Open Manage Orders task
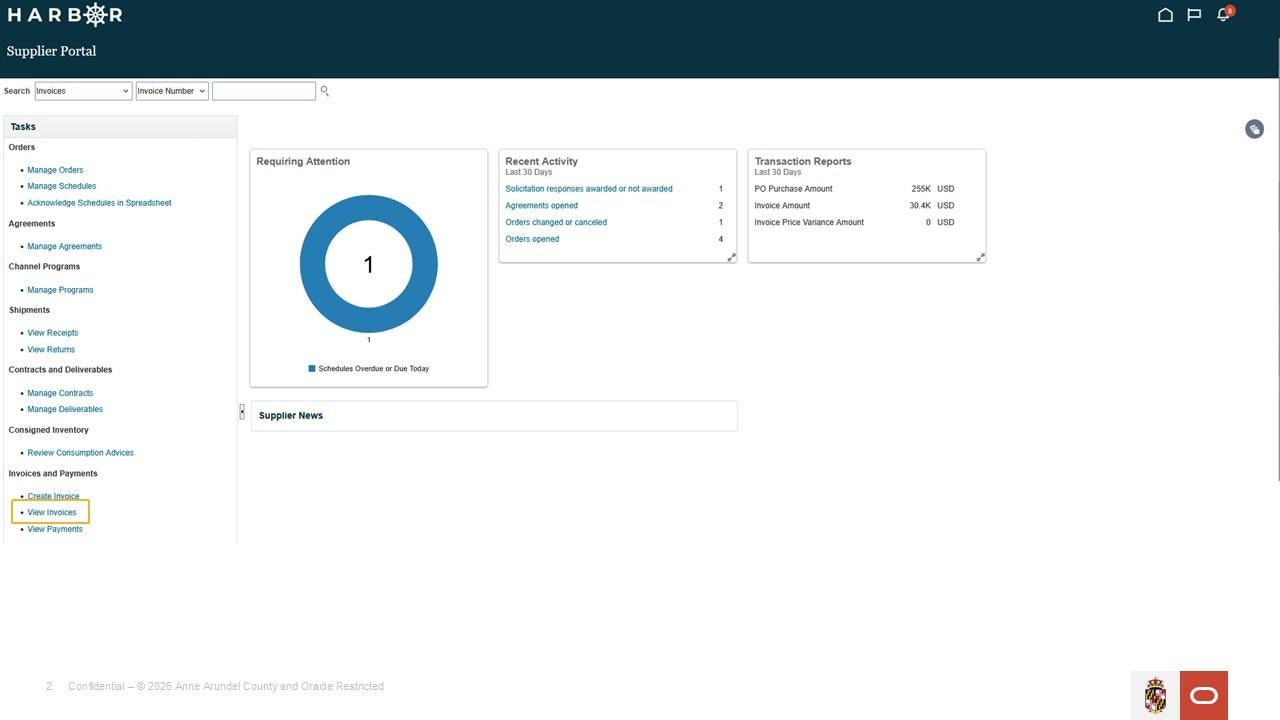This screenshot has width=1280, height=720. coord(55,170)
